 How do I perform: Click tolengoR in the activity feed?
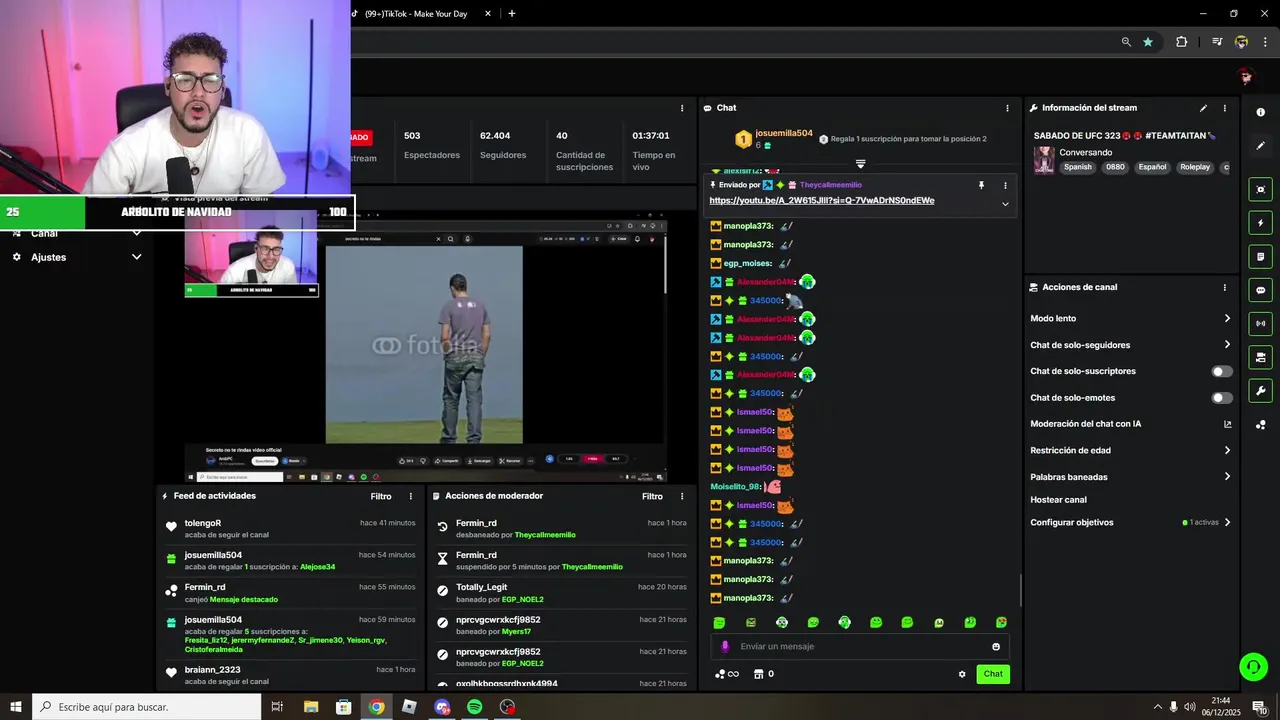point(203,523)
